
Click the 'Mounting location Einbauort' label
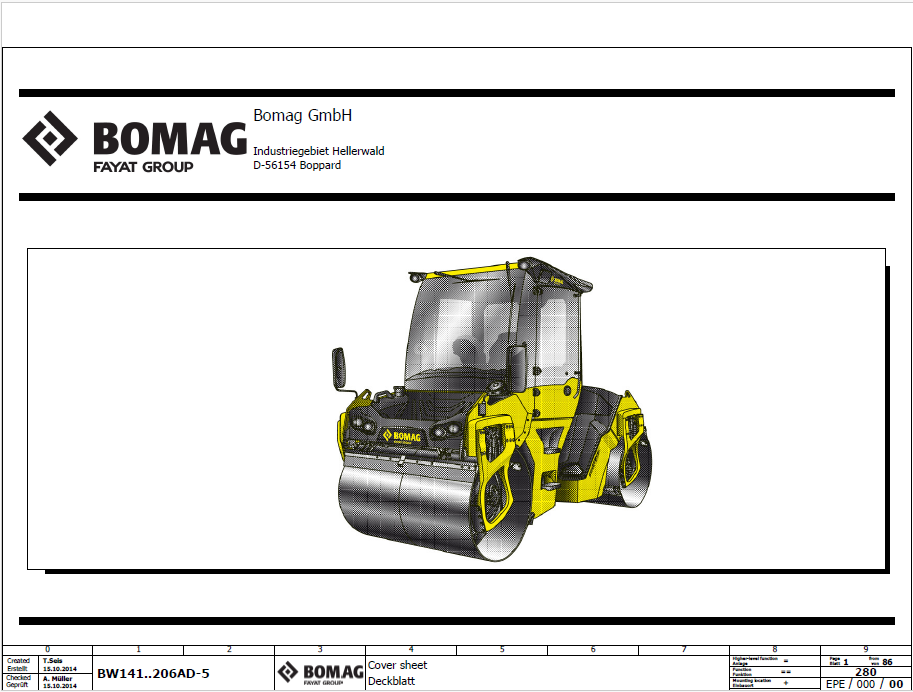(x=752, y=683)
